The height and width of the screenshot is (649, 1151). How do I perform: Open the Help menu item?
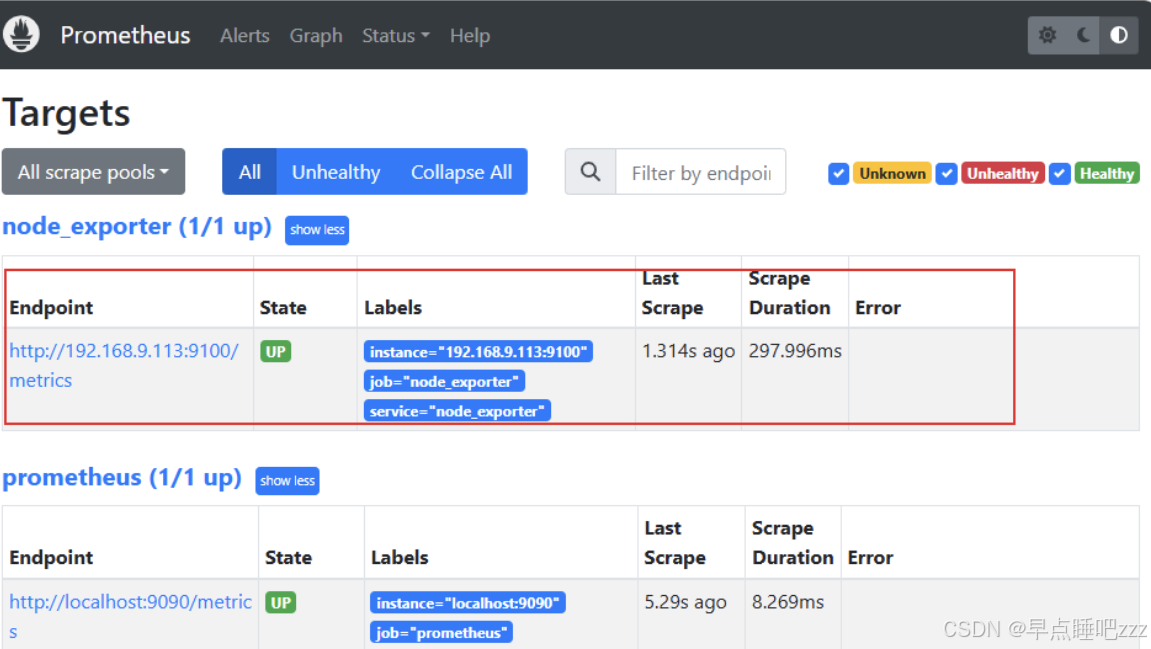point(470,35)
